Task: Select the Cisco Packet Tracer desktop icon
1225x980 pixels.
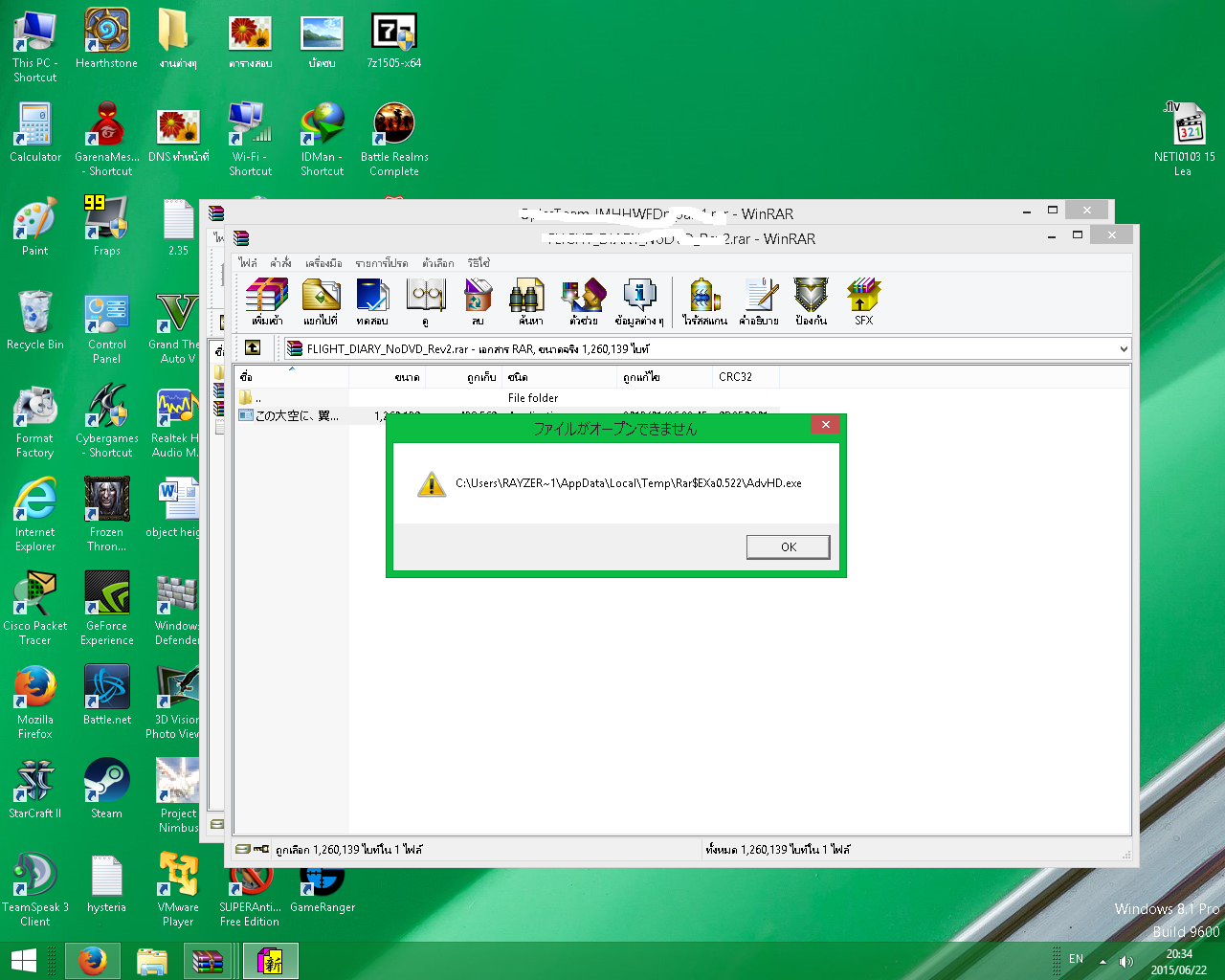Action: [x=35, y=608]
